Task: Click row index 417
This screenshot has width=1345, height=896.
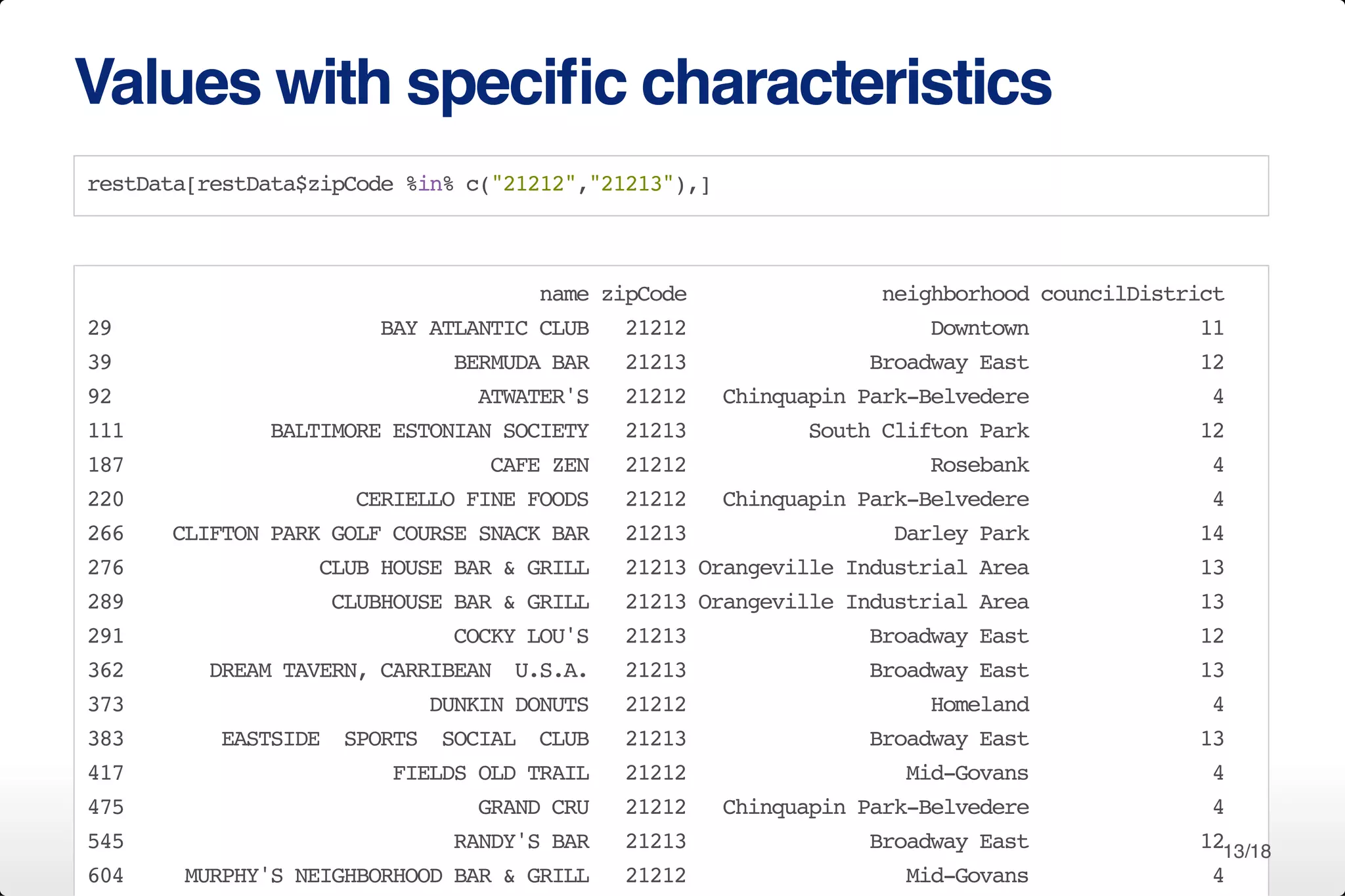Action: 106,773
